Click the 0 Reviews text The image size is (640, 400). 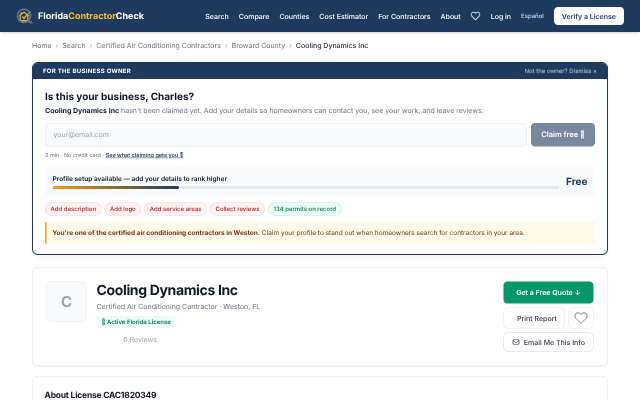[x=140, y=340]
